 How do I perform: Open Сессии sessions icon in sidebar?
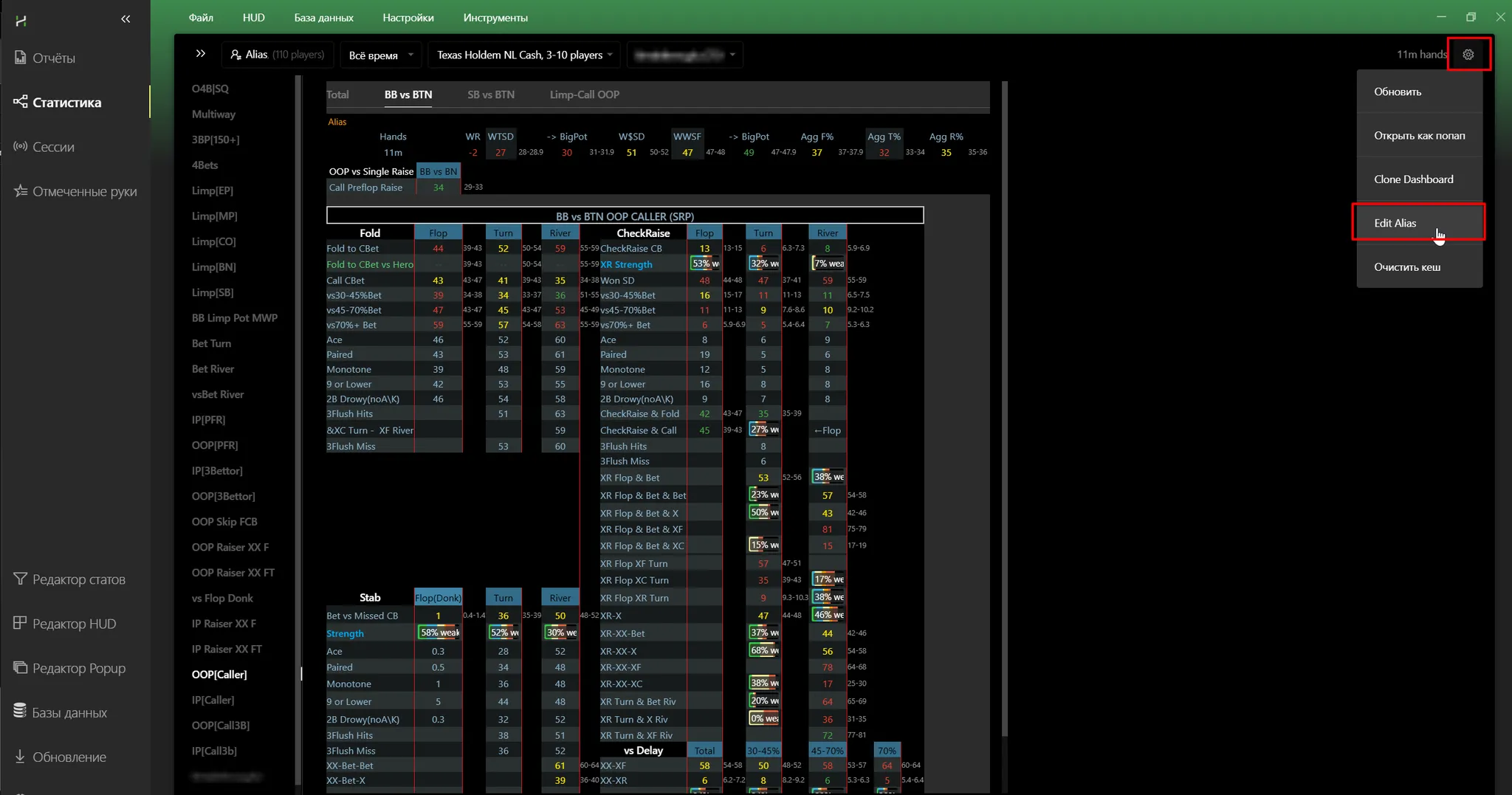(x=20, y=147)
